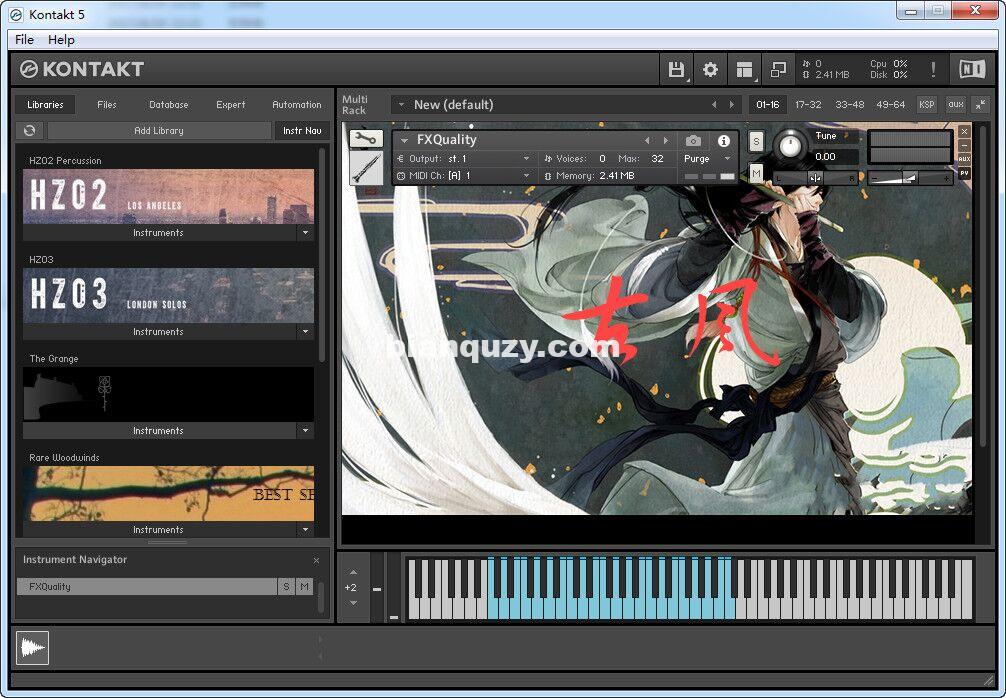The image size is (1006, 698).
Task: Select FXQuality row in Instrument Navigator
Action: (x=147, y=586)
